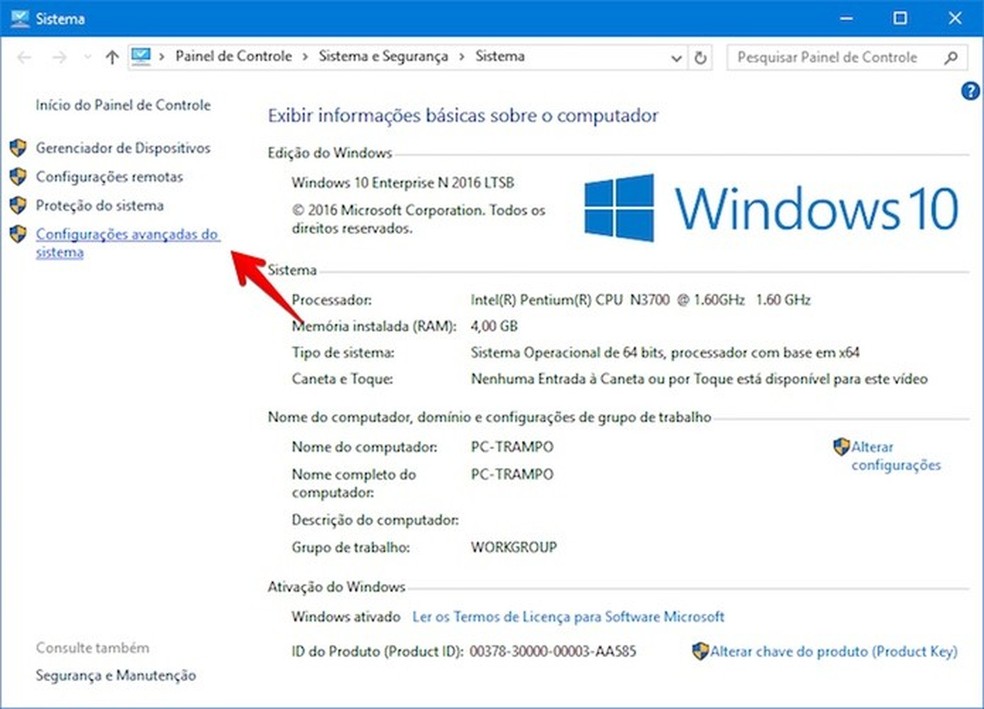Open Proteção do sistema
This screenshot has height=709, width=984.
click(100, 206)
